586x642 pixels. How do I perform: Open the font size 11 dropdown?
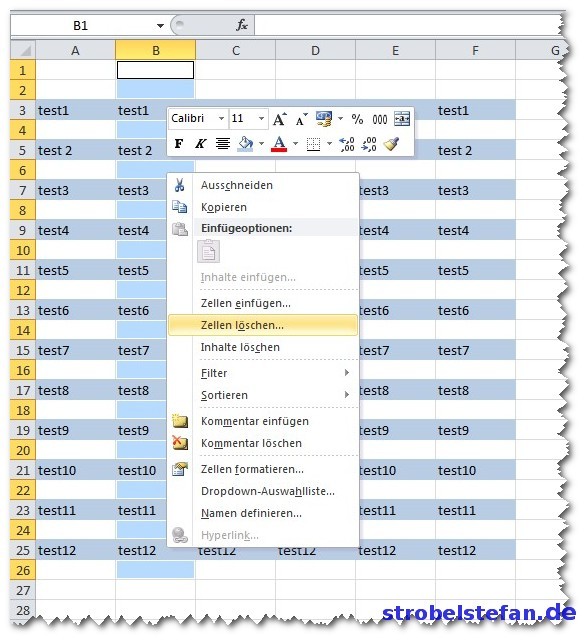pyautogui.click(x=261, y=119)
